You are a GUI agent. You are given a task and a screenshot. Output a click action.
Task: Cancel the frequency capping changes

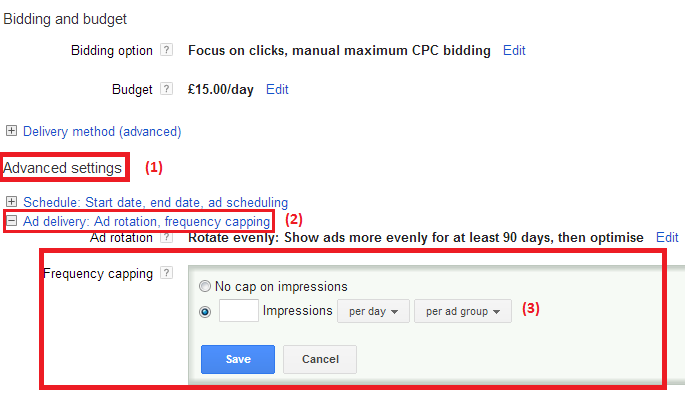[x=320, y=359]
